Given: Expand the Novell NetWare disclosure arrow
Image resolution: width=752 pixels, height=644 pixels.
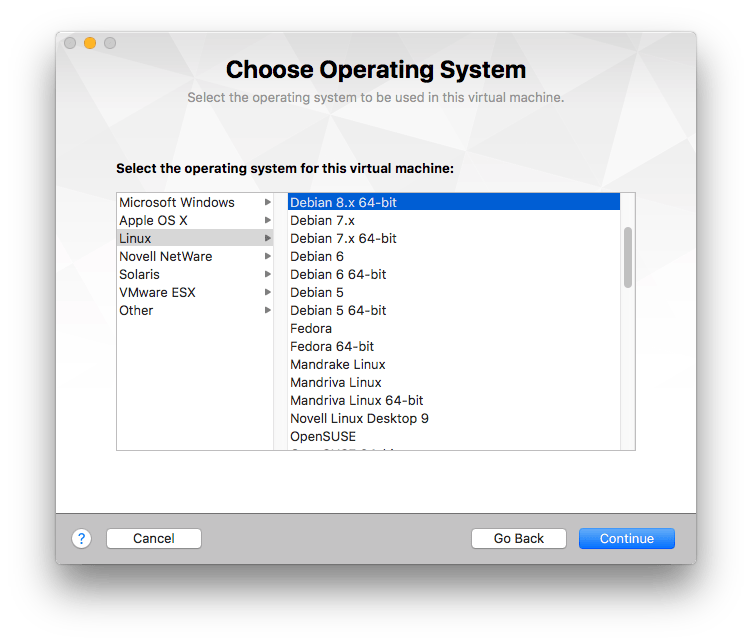Looking at the screenshot, I should tap(267, 256).
